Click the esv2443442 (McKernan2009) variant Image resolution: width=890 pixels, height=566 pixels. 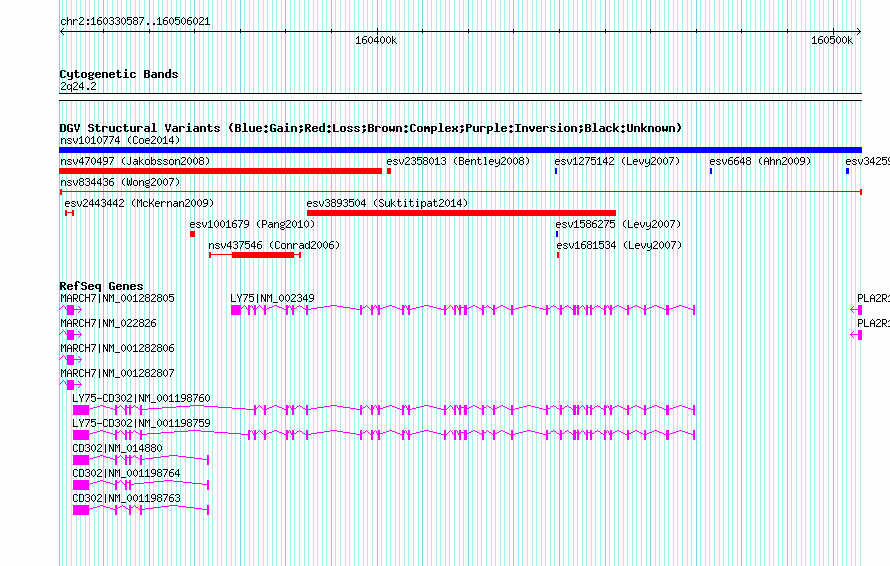click(69, 213)
